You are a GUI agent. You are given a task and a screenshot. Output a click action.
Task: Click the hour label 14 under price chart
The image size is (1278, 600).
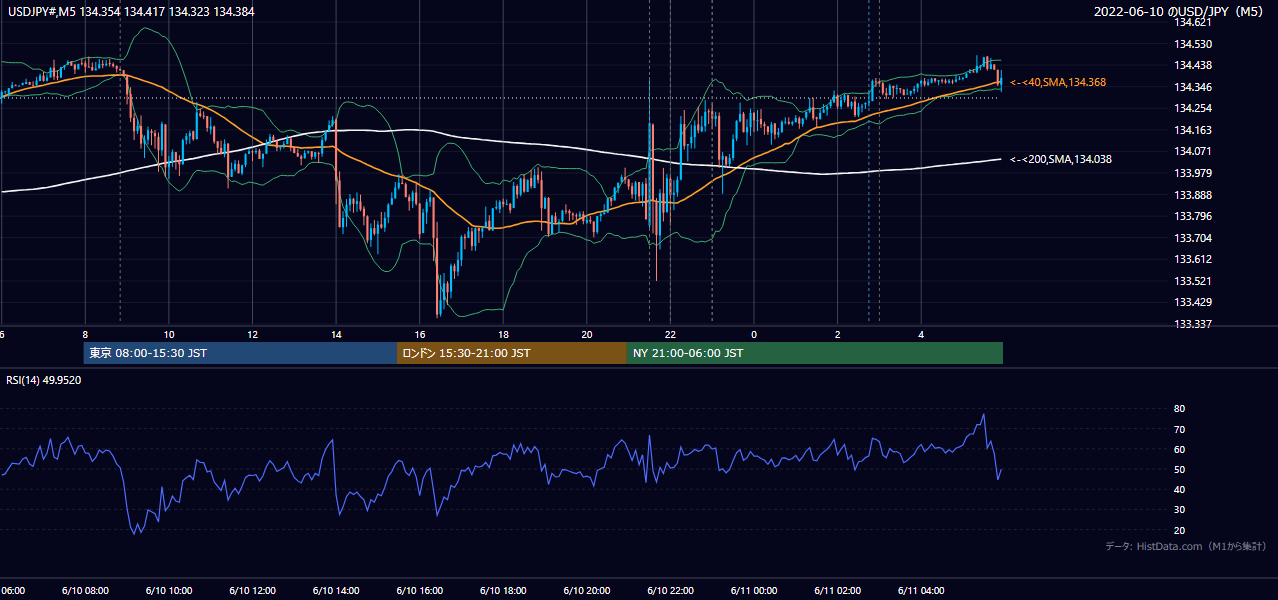click(x=336, y=334)
